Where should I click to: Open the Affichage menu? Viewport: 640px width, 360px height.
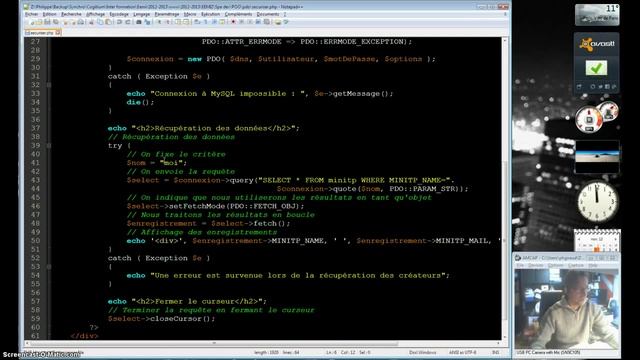coord(96,14)
